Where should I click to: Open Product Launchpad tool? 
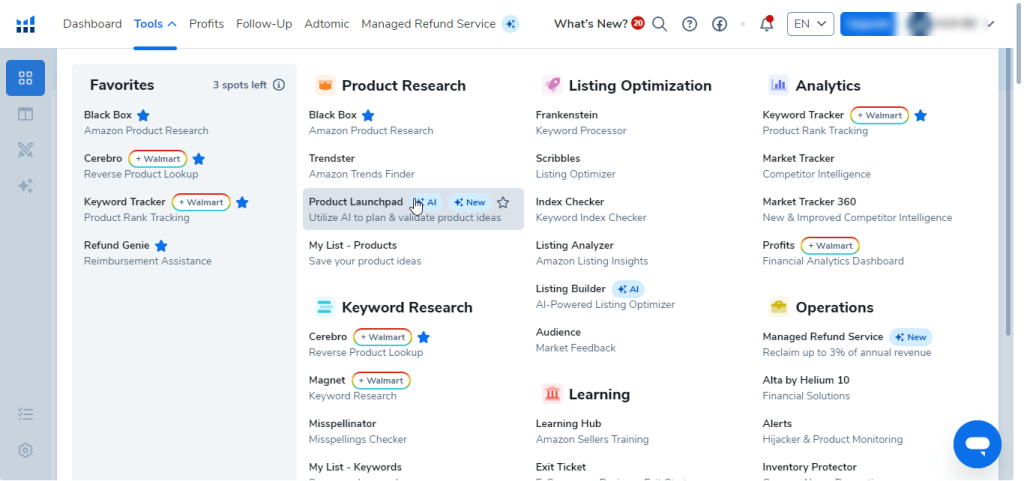(x=413, y=209)
